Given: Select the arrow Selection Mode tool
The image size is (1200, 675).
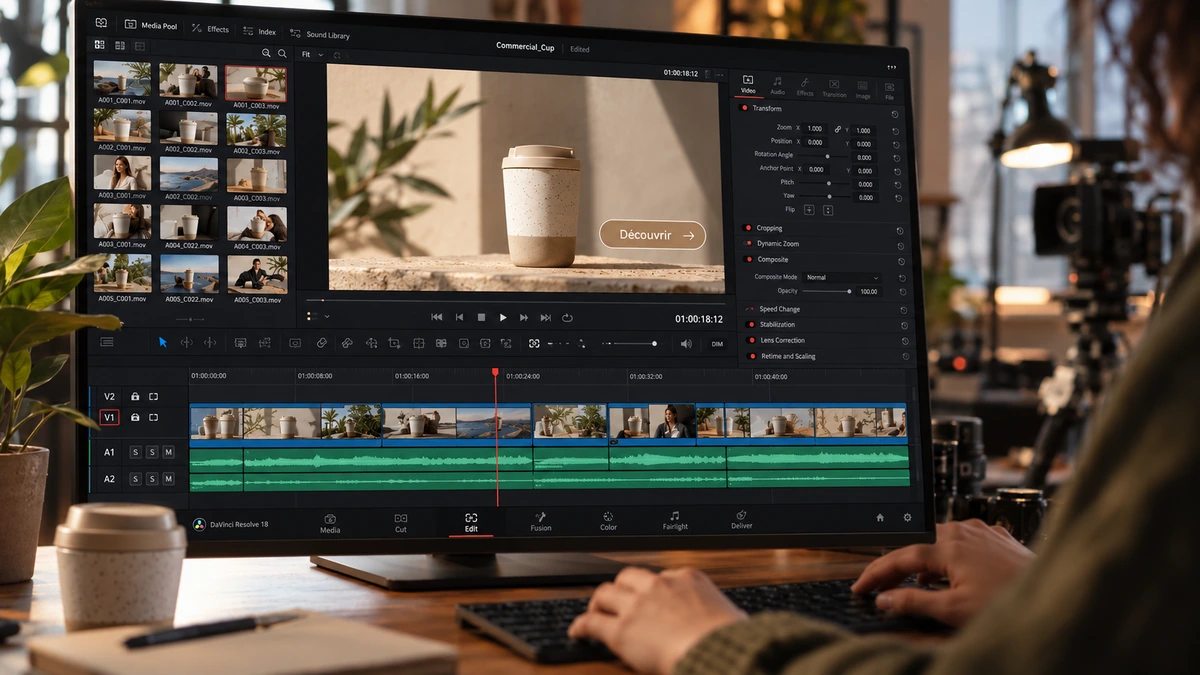Looking at the screenshot, I should coord(163,342).
